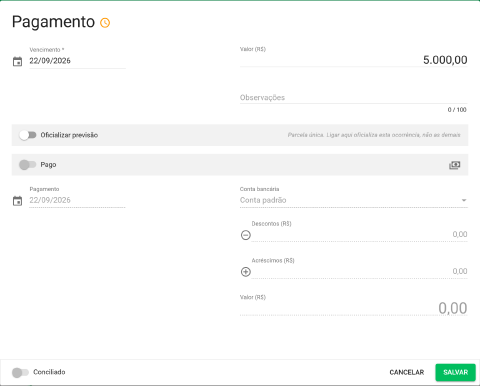Click the SALVAR button

point(455,372)
